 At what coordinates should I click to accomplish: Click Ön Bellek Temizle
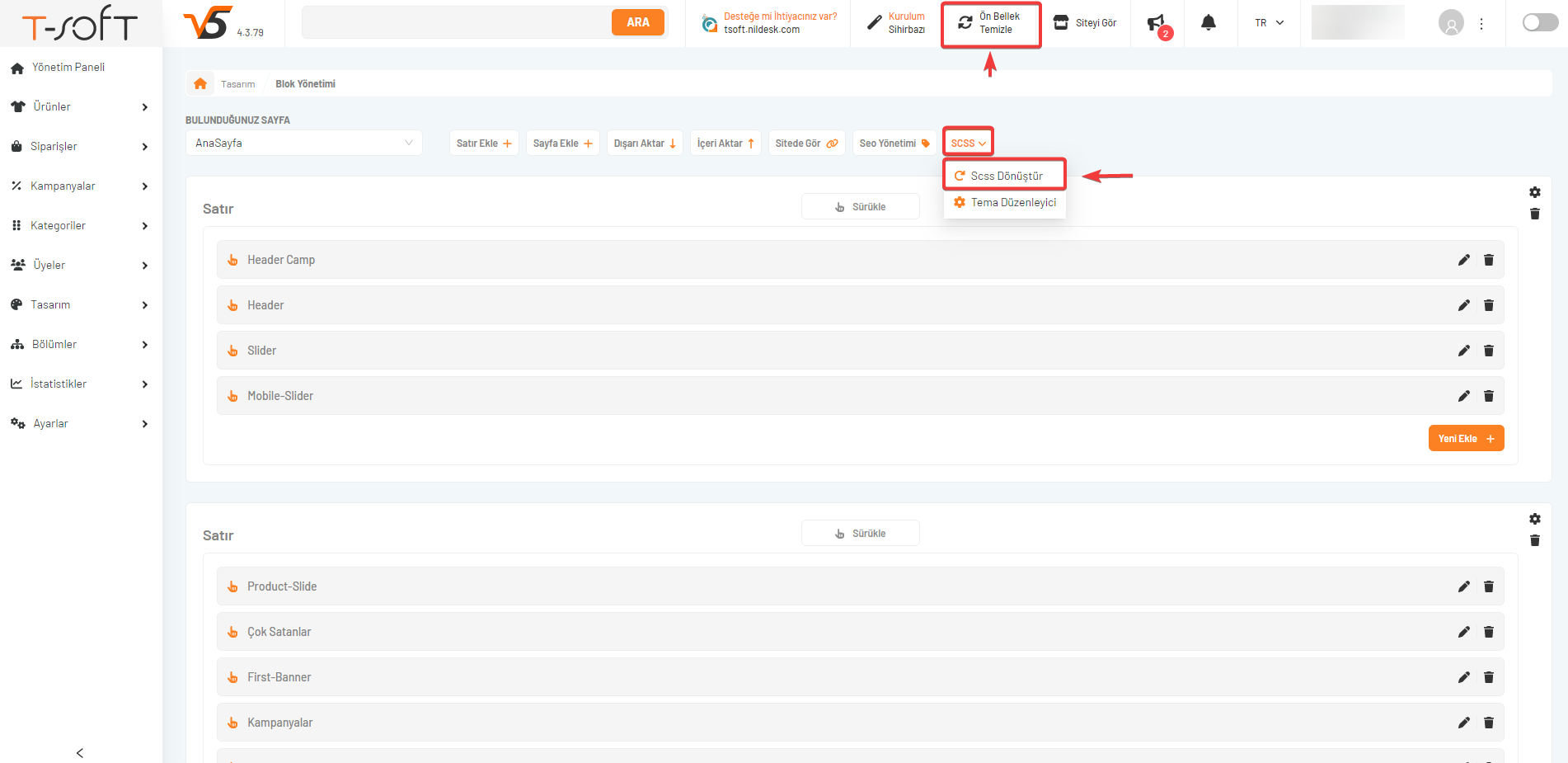click(991, 23)
